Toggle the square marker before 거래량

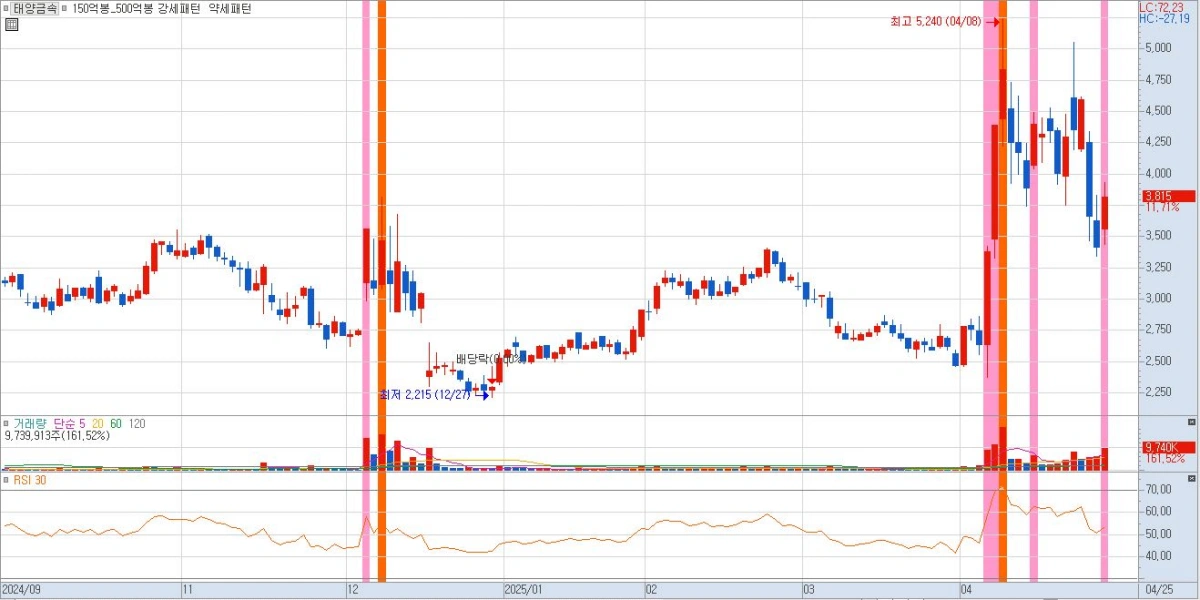coord(6,424)
